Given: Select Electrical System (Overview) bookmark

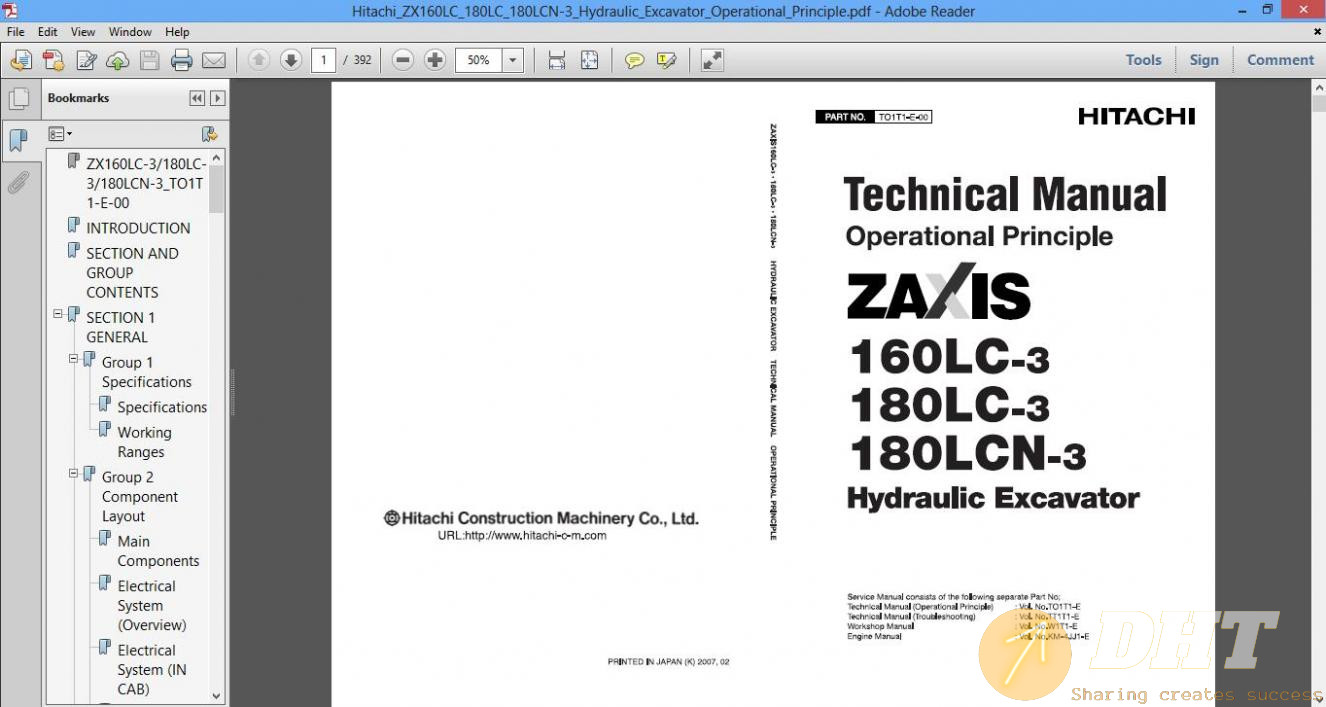Looking at the screenshot, I should pos(152,605).
